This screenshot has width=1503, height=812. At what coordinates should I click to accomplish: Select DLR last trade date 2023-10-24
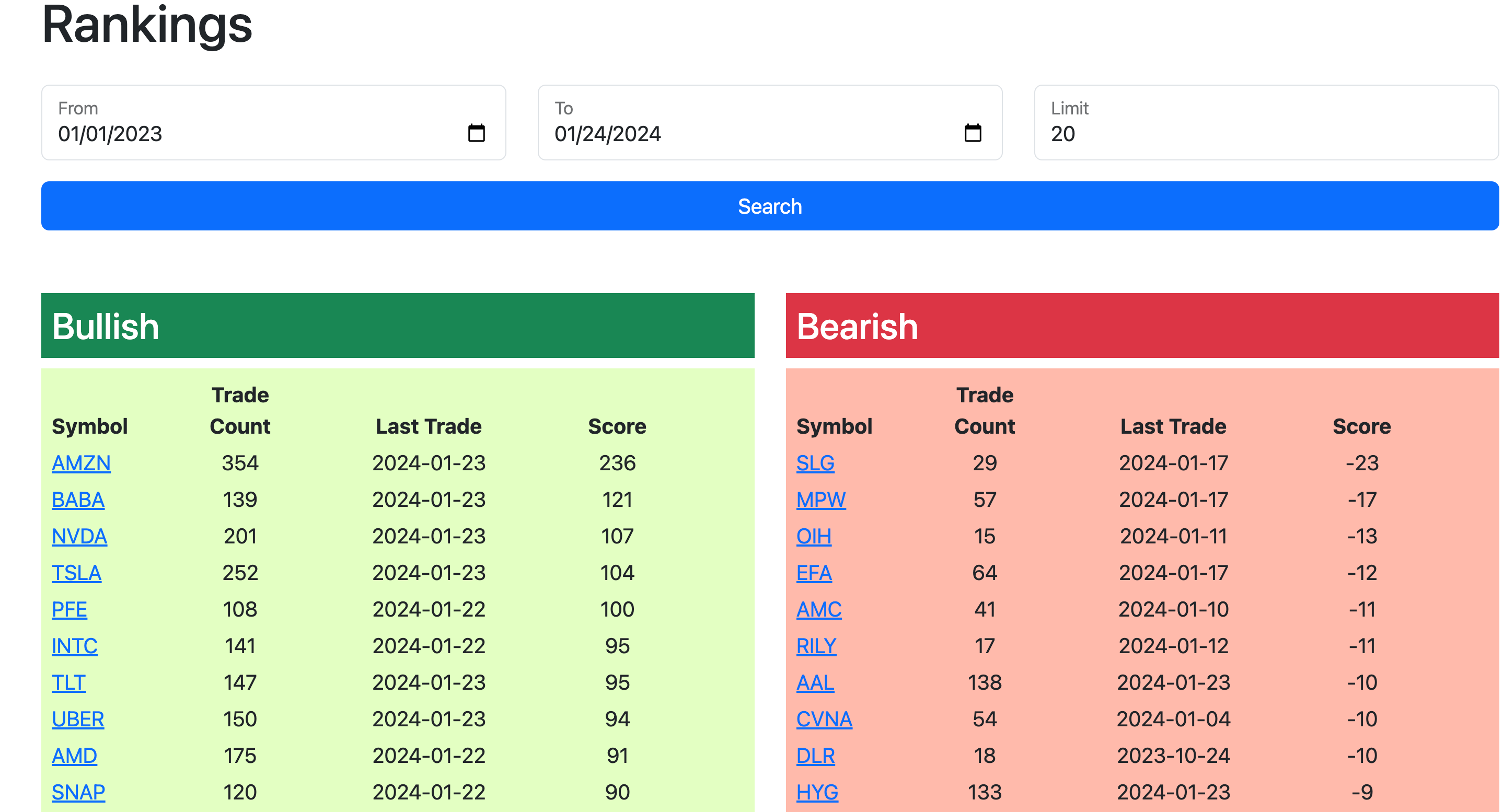pyautogui.click(x=1173, y=756)
